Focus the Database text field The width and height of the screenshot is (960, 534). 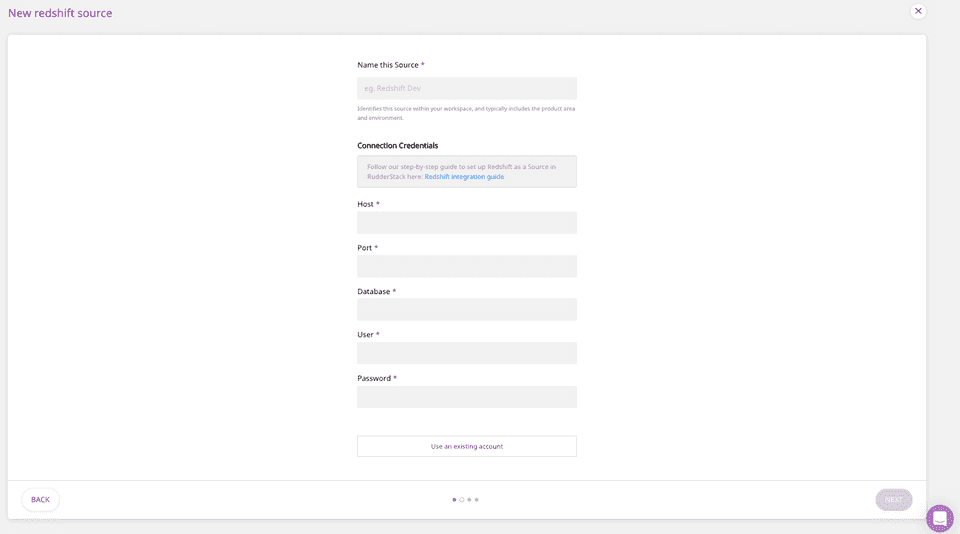click(466, 310)
